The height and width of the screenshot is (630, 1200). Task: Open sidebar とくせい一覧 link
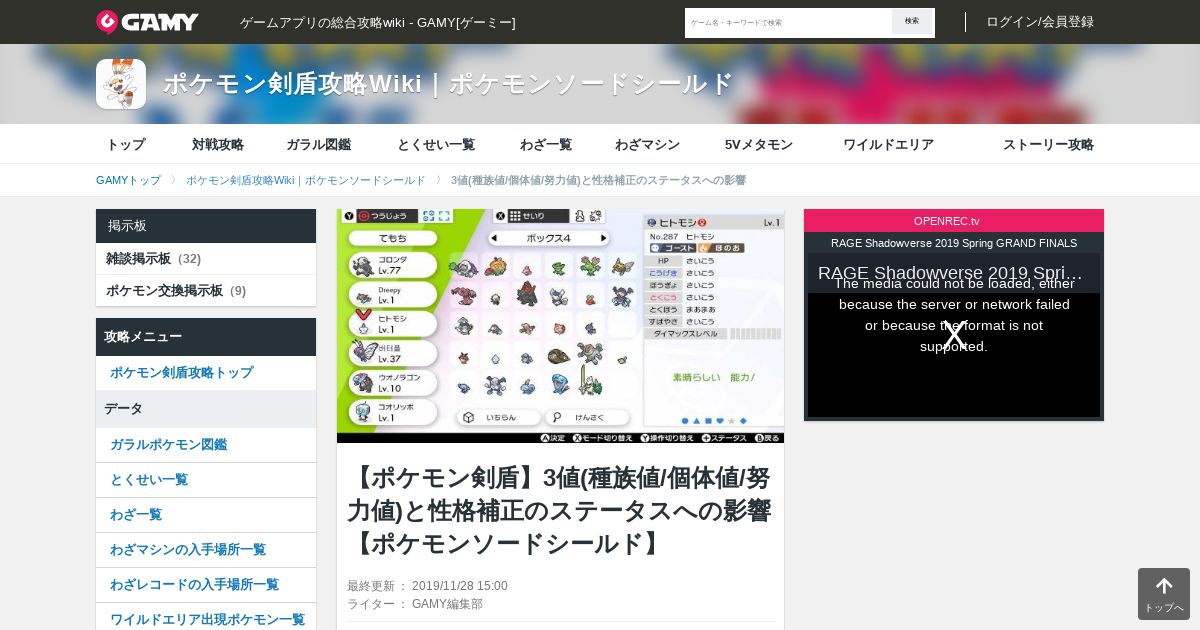coord(206,480)
